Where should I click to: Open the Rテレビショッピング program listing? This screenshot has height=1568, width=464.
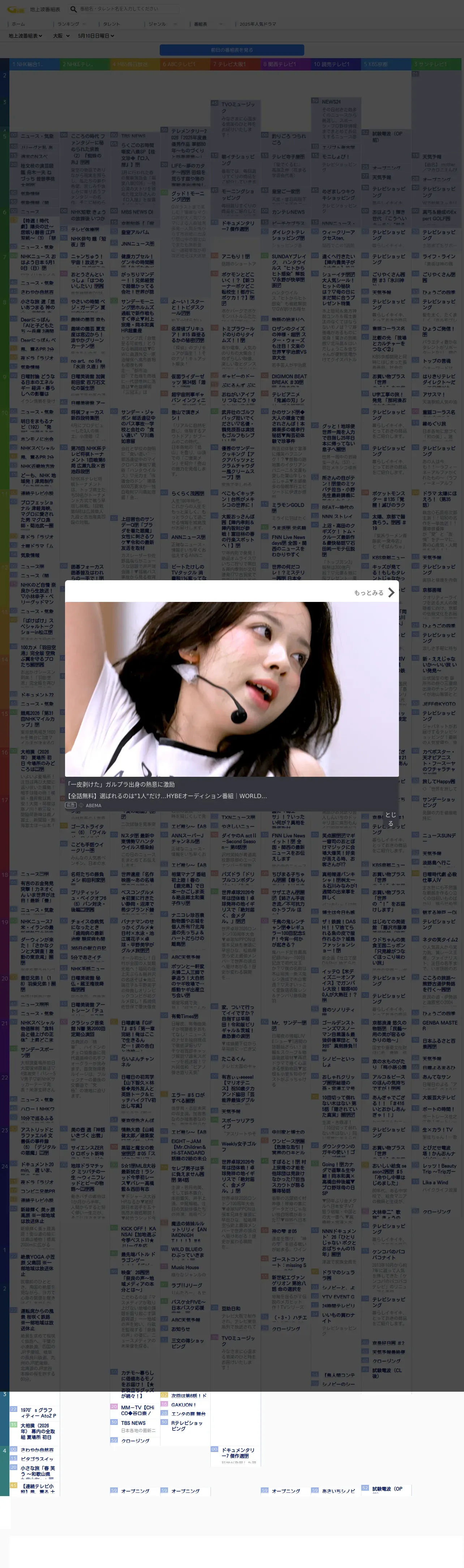click(x=187, y=1426)
